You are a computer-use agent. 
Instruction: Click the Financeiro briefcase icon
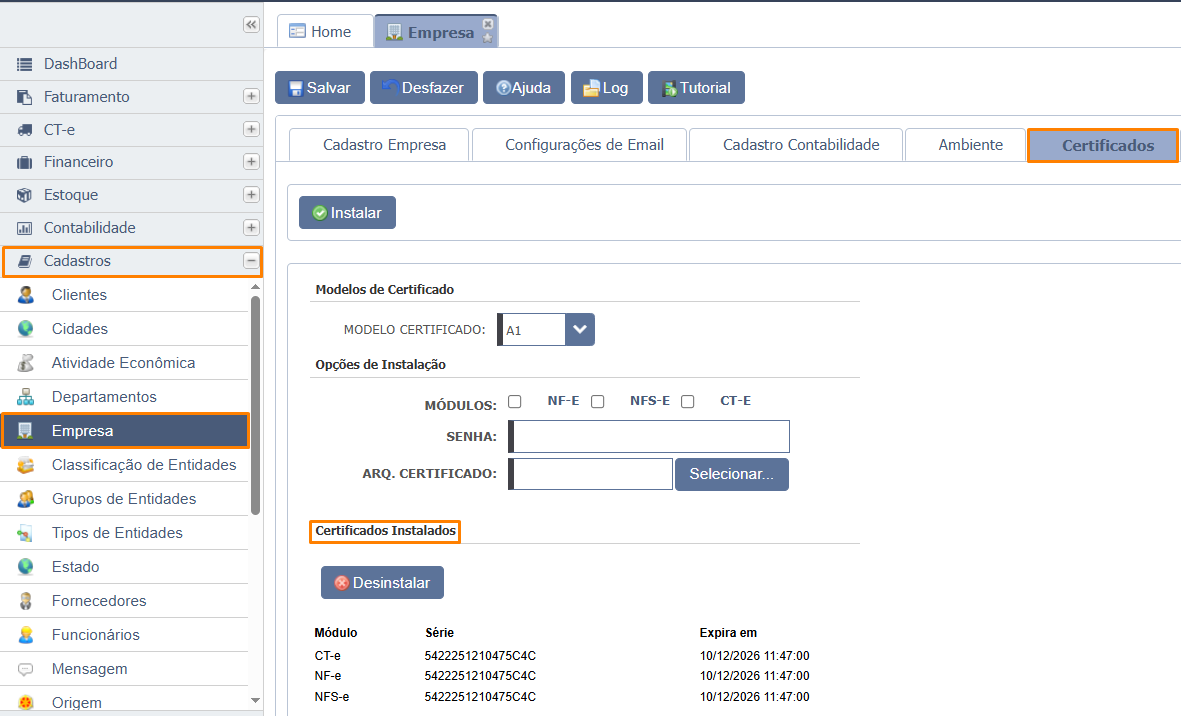pos(25,163)
